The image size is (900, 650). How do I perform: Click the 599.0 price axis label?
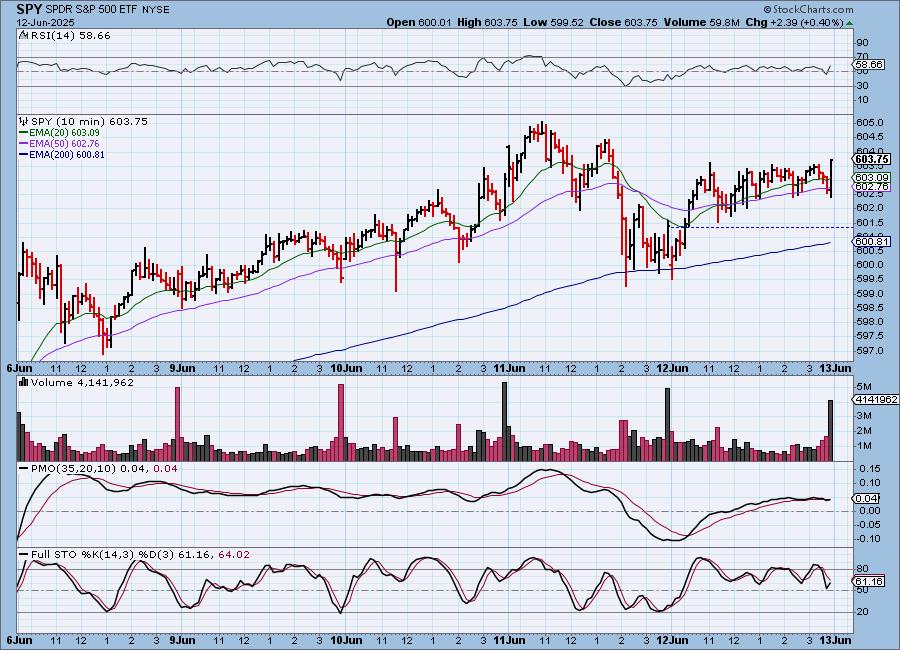pos(869,293)
